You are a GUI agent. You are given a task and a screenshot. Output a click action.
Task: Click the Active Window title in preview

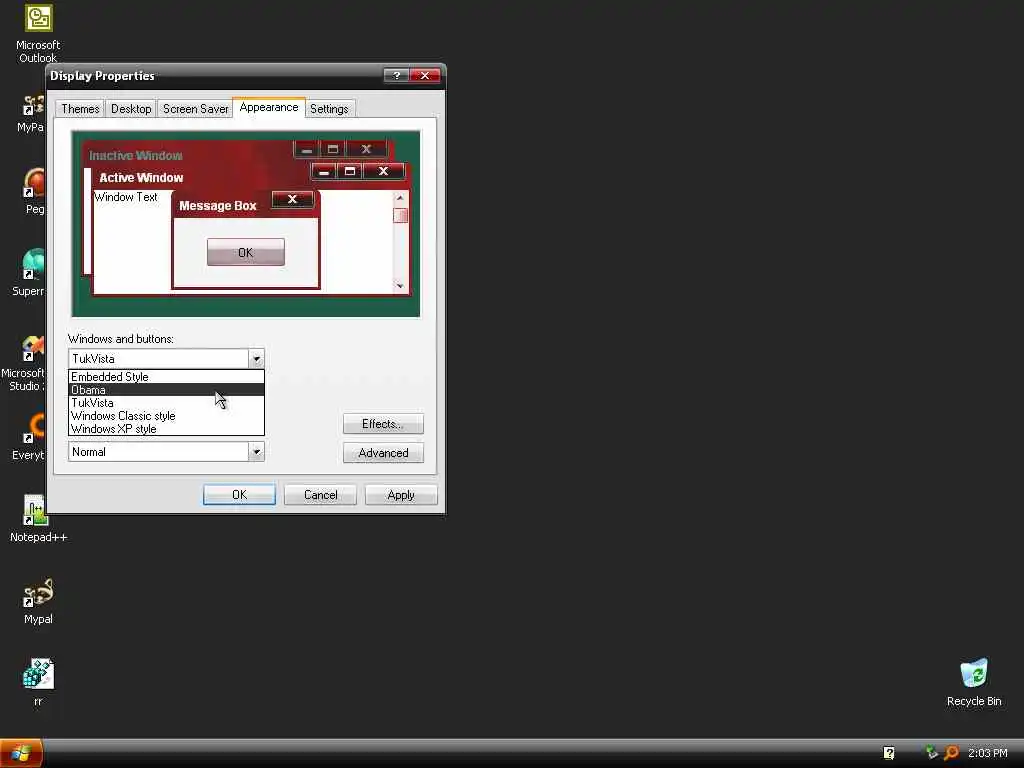click(x=141, y=178)
